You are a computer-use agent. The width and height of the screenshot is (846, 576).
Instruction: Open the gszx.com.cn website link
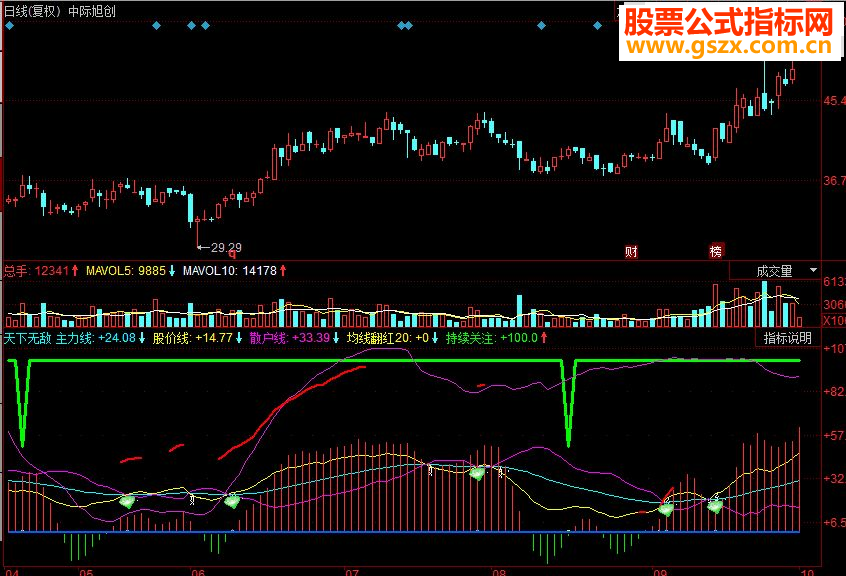pyautogui.click(x=730, y=46)
